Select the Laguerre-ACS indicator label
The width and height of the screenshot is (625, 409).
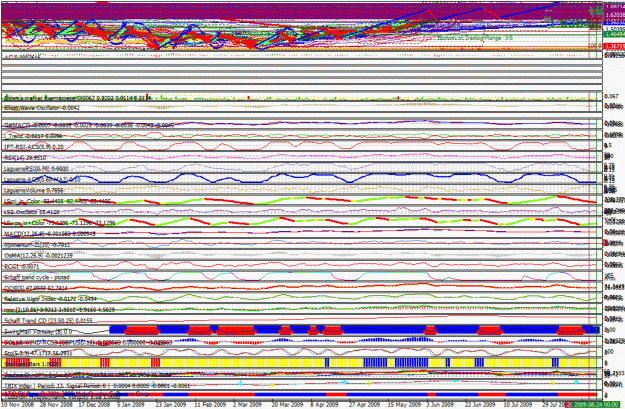point(42,180)
